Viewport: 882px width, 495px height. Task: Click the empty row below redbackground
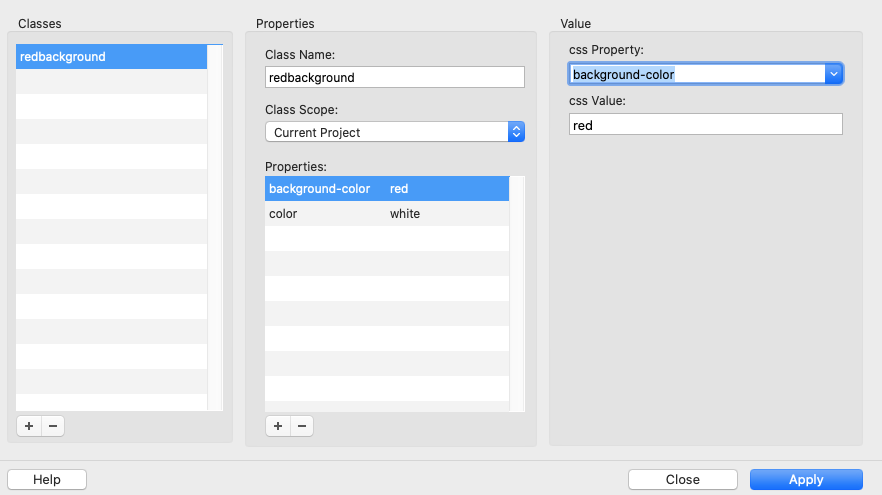(x=111, y=82)
